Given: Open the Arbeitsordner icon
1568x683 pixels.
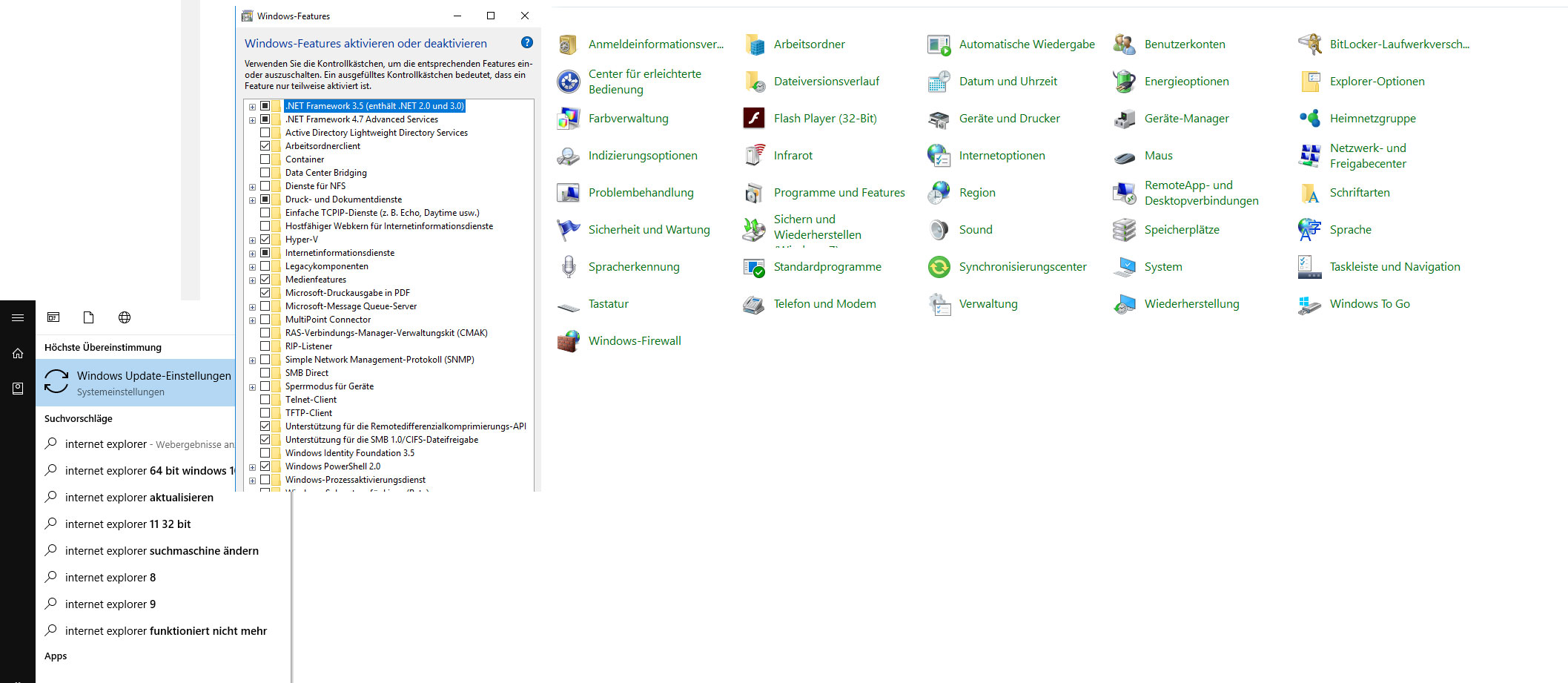Looking at the screenshot, I should pos(754,44).
